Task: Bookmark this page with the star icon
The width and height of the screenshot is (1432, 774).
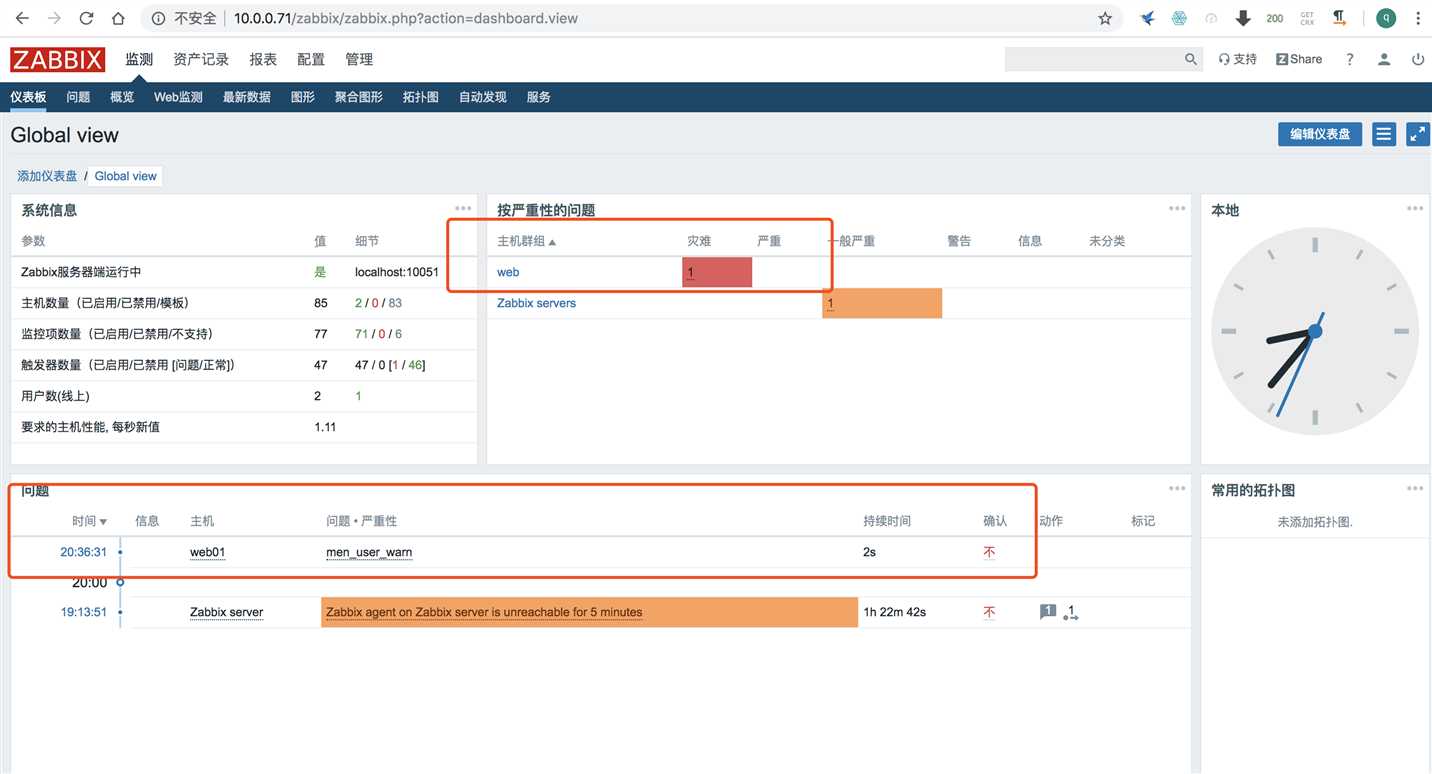Action: 1105,18
